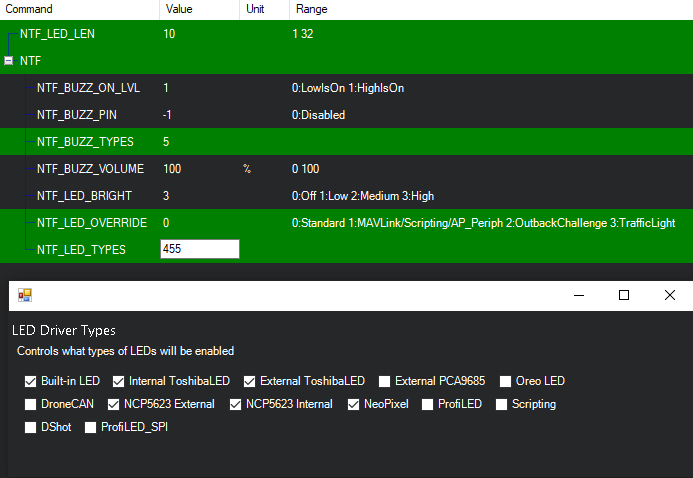Viewport: 693px width, 478px height.
Task: Click the NTF_BUZZ_VOLUME value 100
Action: tap(172, 169)
